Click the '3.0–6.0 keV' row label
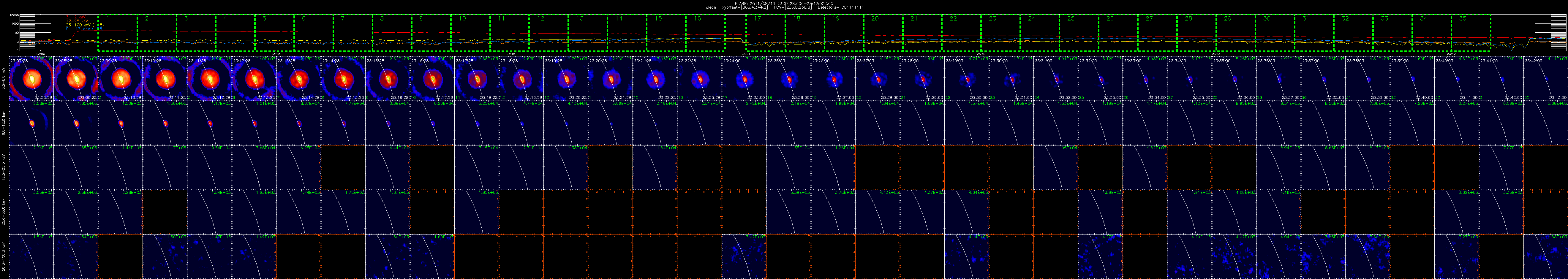The width and height of the screenshot is (1568, 279). point(4,79)
